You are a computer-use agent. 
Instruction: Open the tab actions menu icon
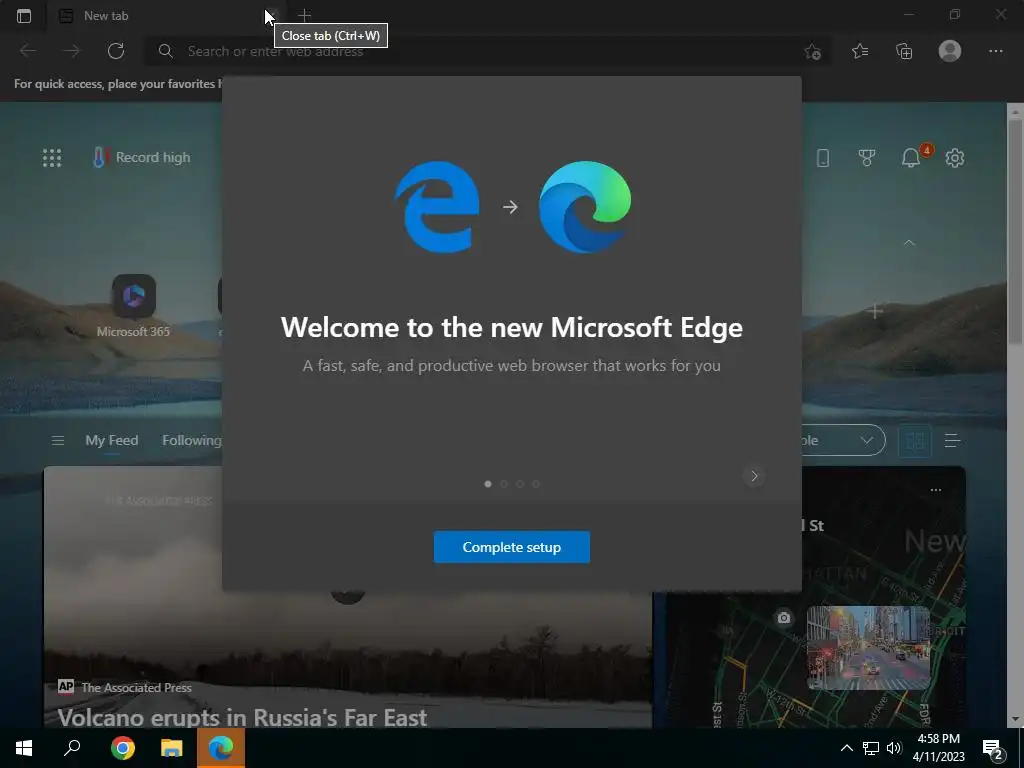[24, 16]
